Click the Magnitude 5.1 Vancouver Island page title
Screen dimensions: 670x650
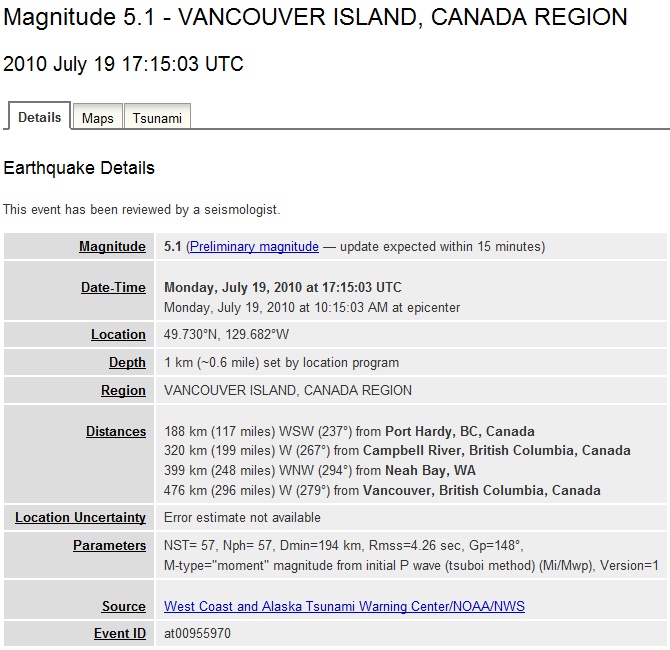[315, 17]
